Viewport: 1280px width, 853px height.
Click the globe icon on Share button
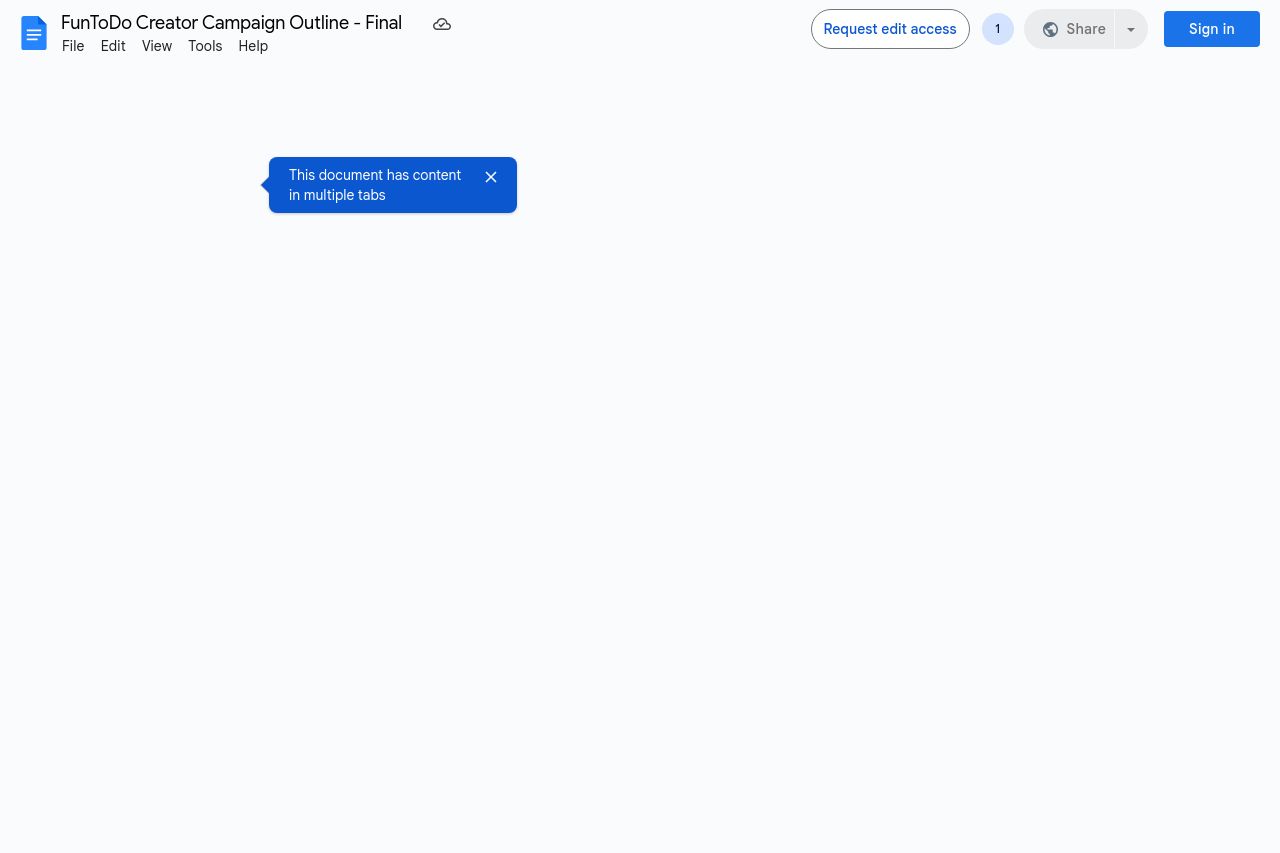[x=1050, y=30]
